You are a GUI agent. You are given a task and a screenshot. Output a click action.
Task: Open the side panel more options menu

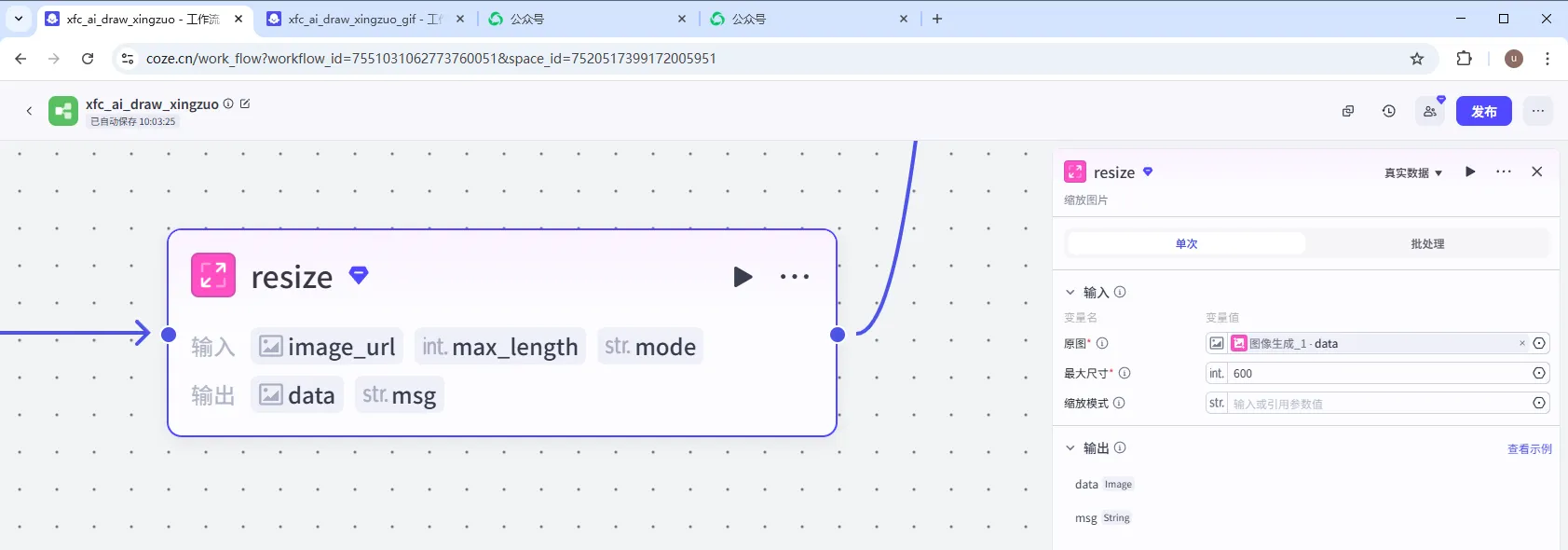[x=1504, y=172]
